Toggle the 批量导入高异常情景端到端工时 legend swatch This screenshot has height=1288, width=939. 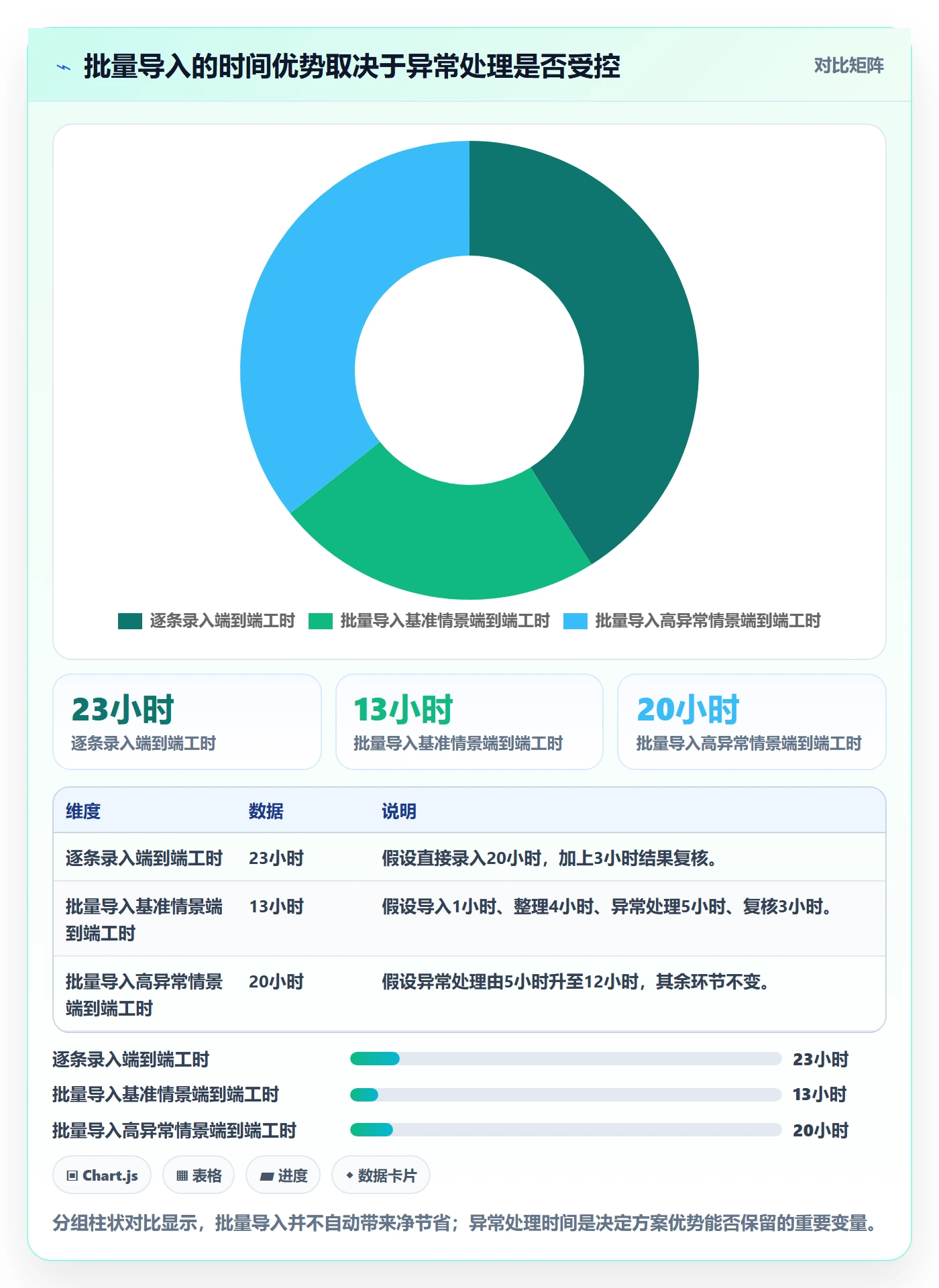575,621
